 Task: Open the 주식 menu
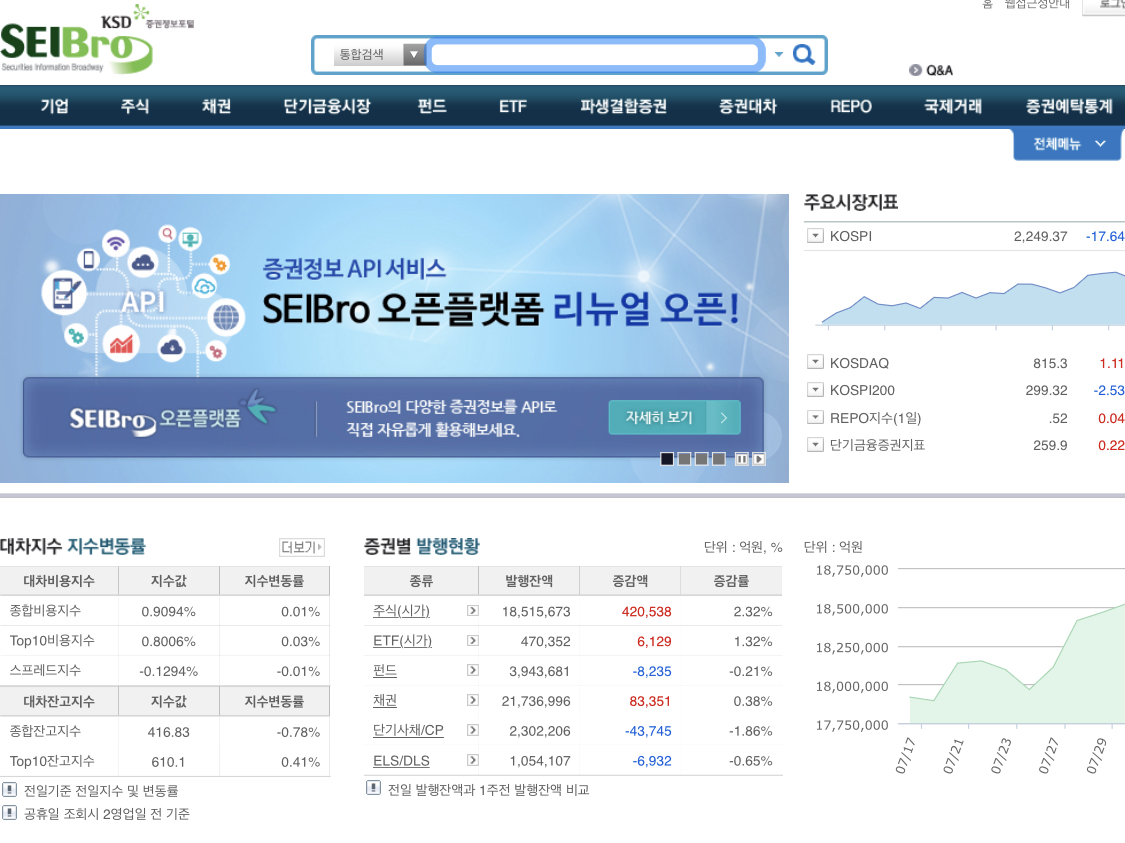pyautogui.click(x=135, y=106)
